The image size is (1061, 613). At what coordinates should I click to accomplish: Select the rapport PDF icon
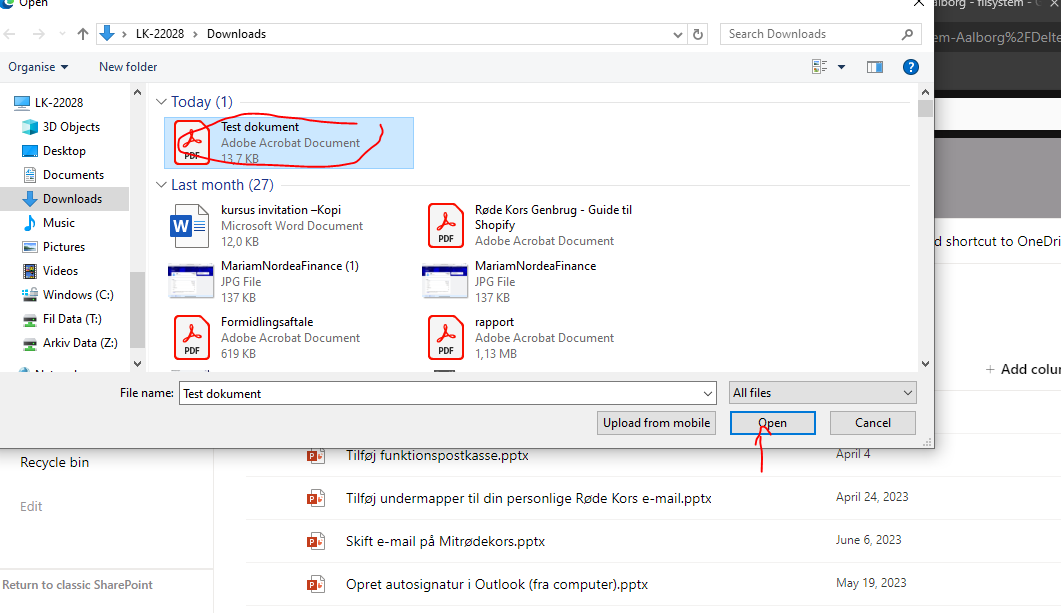(446, 338)
